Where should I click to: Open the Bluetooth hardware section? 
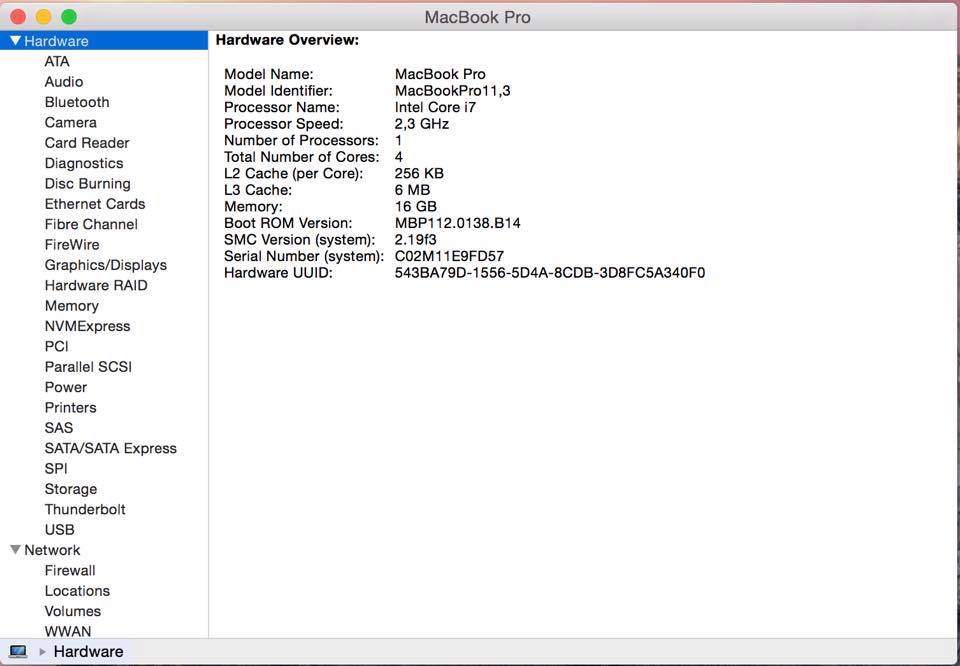pyautogui.click(x=77, y=102)
